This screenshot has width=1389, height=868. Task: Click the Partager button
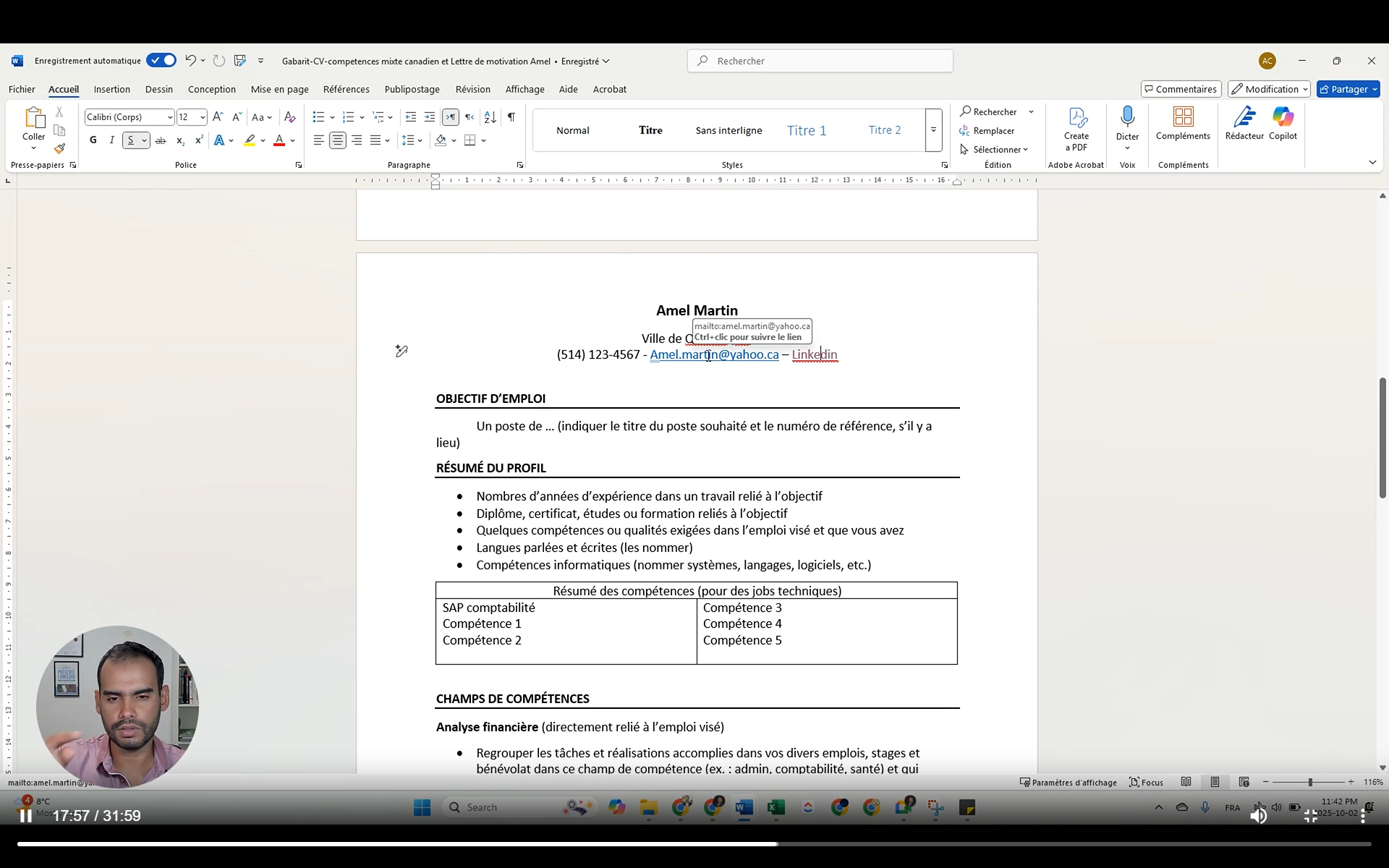pyautogui.click(x=1347, y=90)
